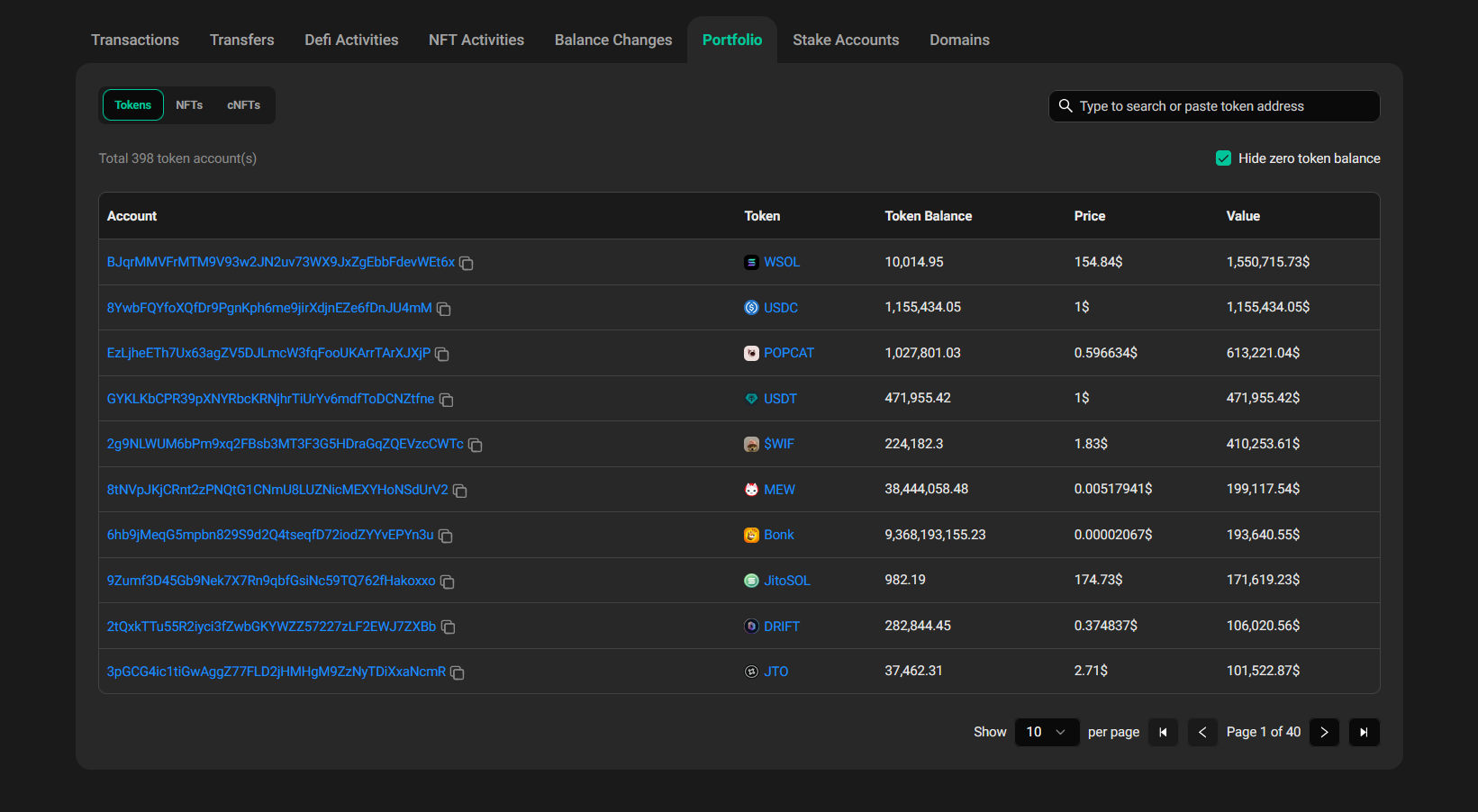Open account 2g9NLWUM6bPm9xq2FBsb3MT3F3G5HDraGqZQEVzcCWTc
This screenshot has width=1478, height=812.
286,444
